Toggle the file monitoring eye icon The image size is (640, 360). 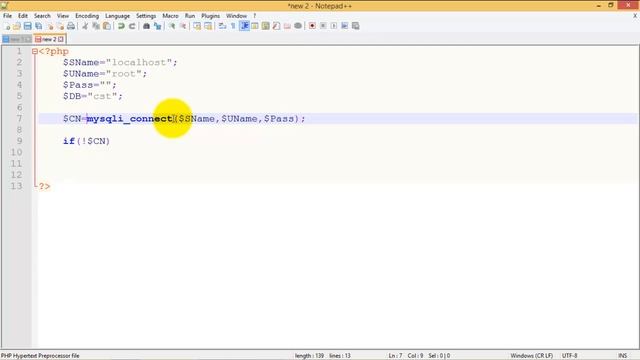[298, 26]
